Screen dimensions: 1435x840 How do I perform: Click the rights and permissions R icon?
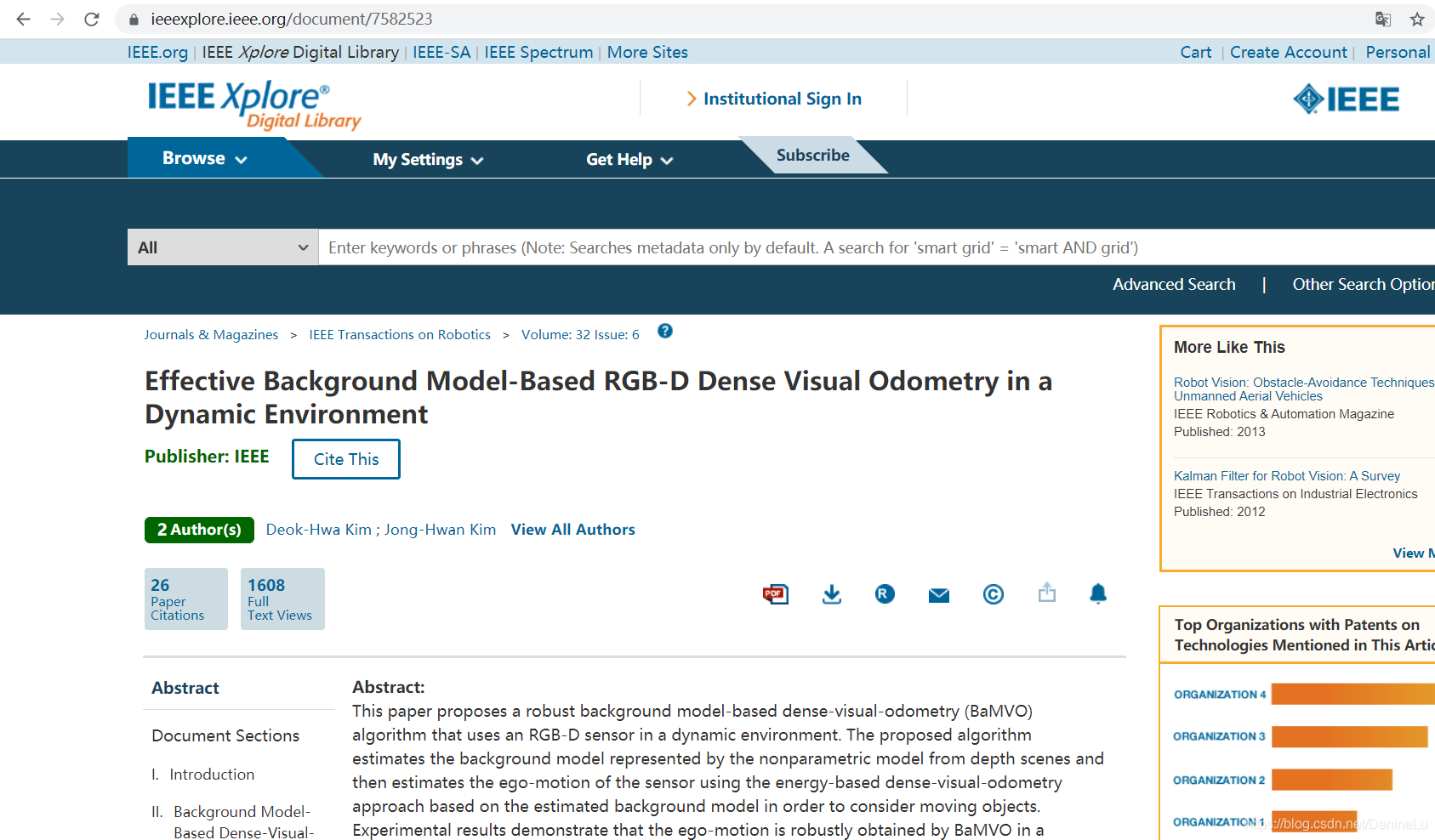pyautogui.click(x=885, y=593)
